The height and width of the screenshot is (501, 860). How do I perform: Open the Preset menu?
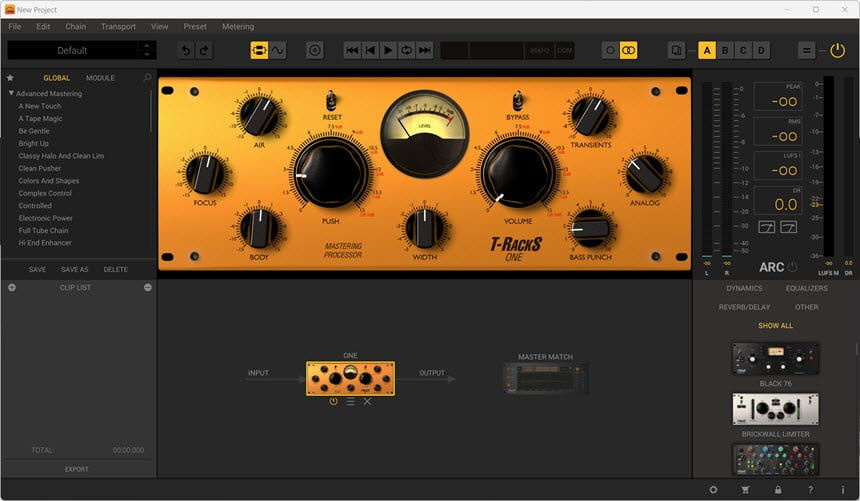click(195, 26)
